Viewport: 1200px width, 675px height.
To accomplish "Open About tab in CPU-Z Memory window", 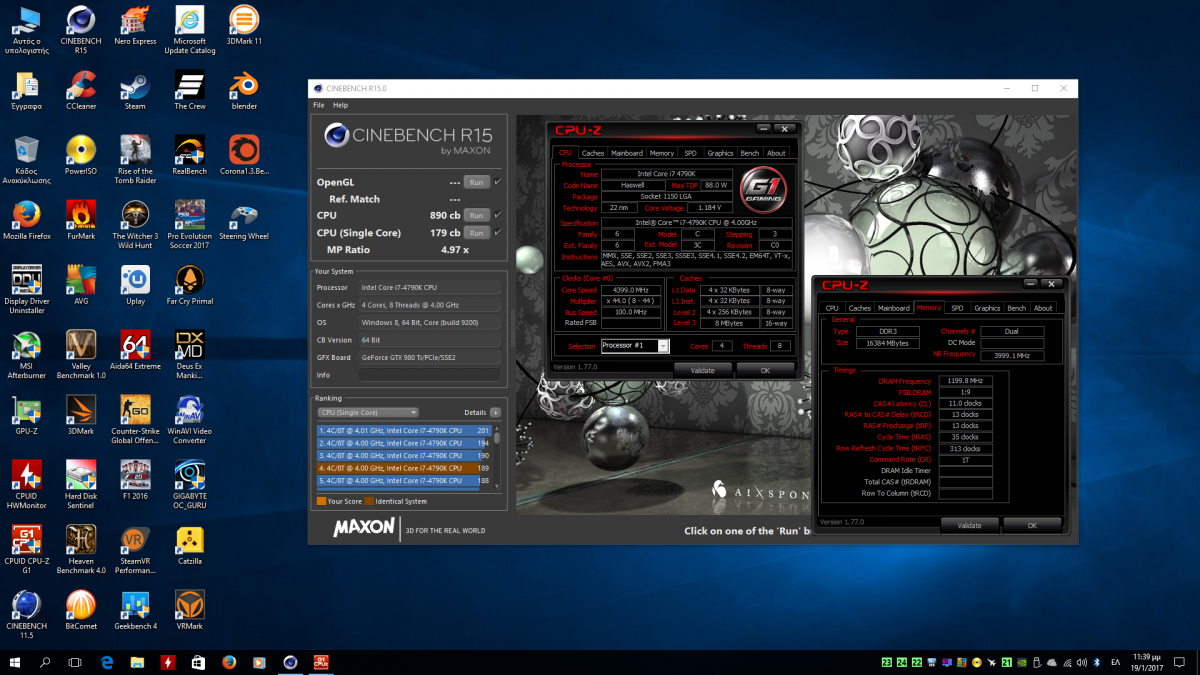I will [1043, 308].
